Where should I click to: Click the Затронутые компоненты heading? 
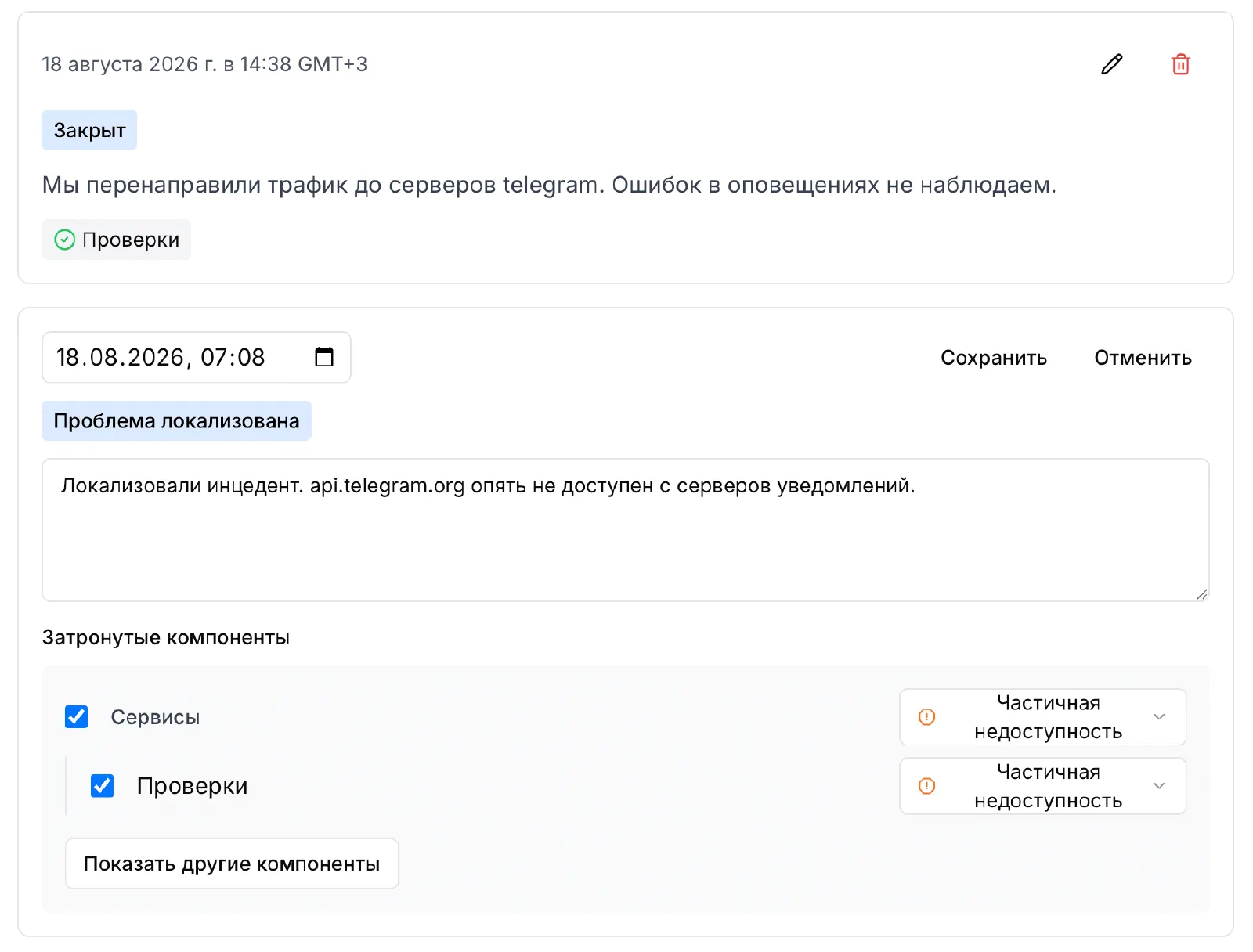click(166, 637)
